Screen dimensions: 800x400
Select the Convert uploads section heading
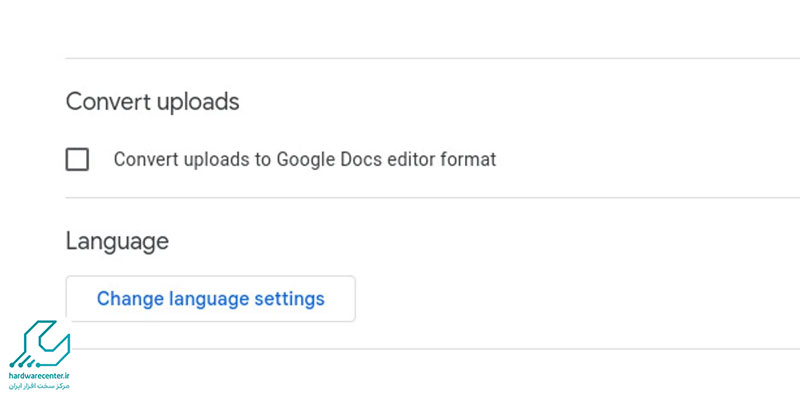click(x=153, y=102)
